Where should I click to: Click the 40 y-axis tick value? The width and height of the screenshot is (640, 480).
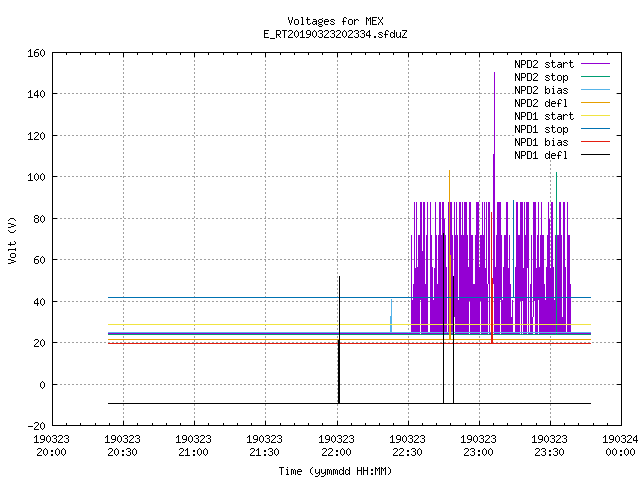[x=39, y=302]
